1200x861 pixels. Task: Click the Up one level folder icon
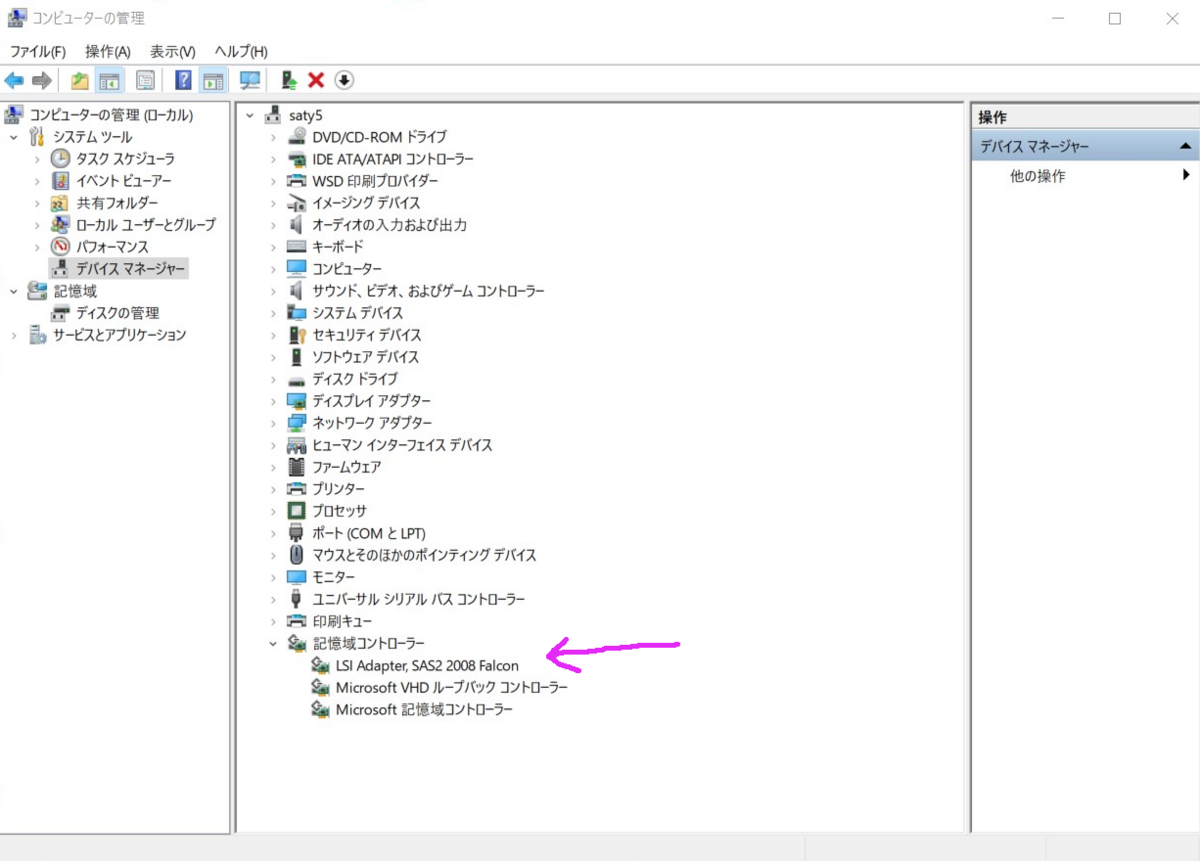pyautogui.click(x=80, y=80)
